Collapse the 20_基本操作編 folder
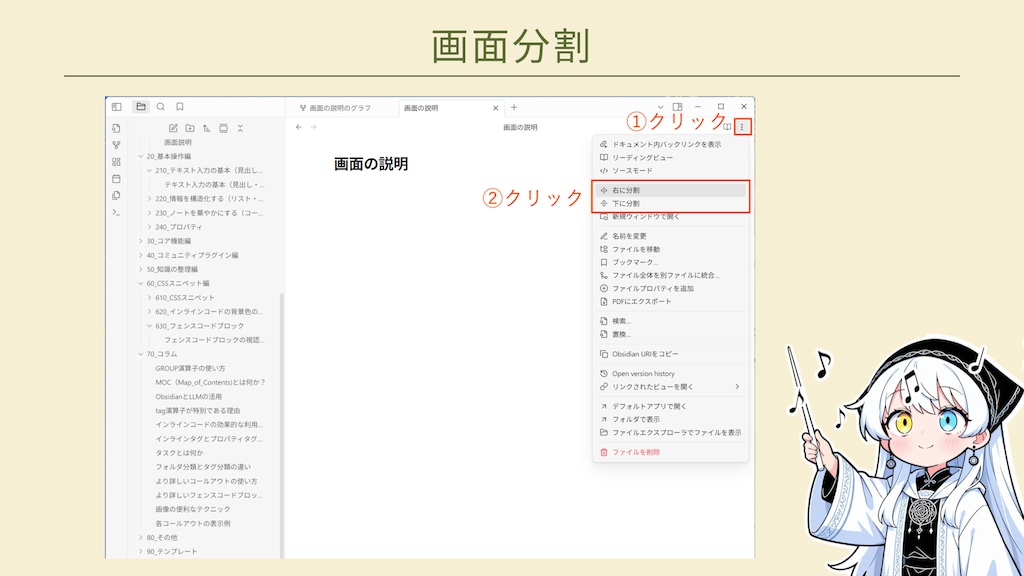Image resolution: width=1024 pixels, height=576 pixels. [141, 157]
